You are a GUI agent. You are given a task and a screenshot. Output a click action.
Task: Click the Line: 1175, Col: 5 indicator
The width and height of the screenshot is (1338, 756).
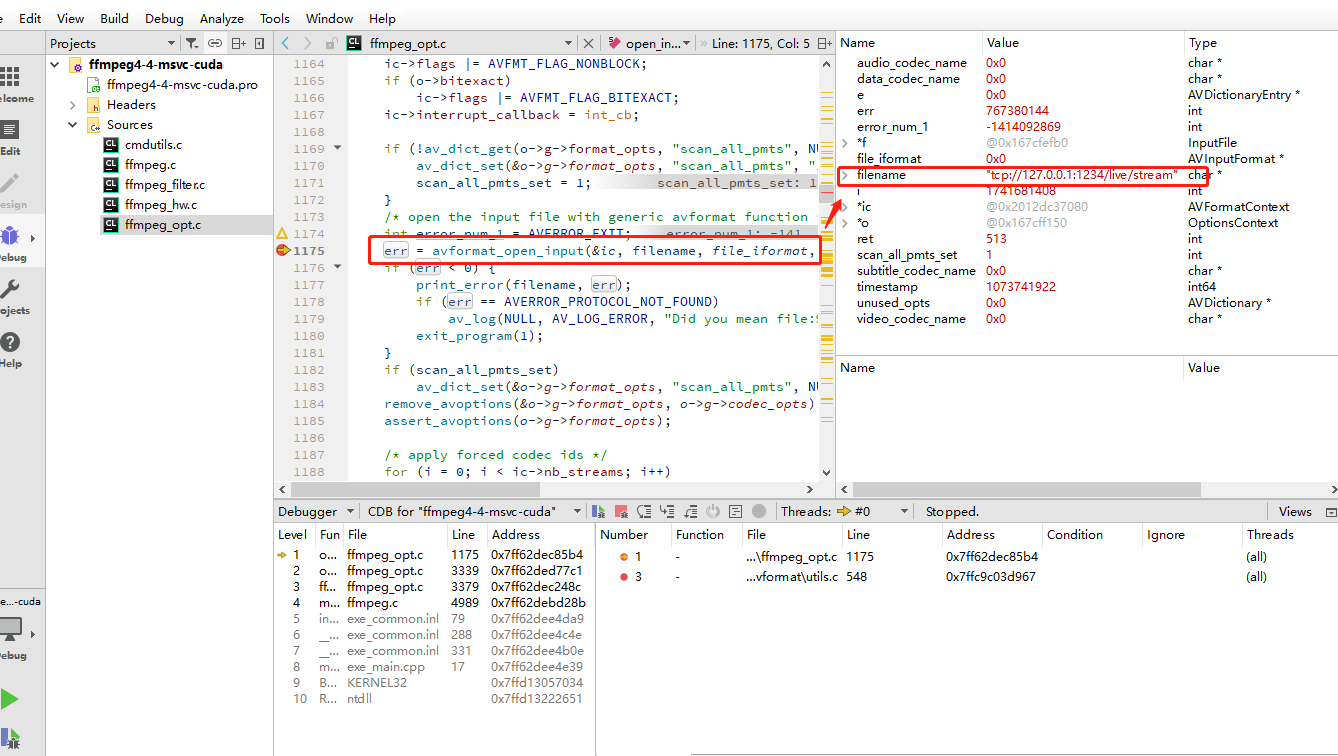point(762,43)
